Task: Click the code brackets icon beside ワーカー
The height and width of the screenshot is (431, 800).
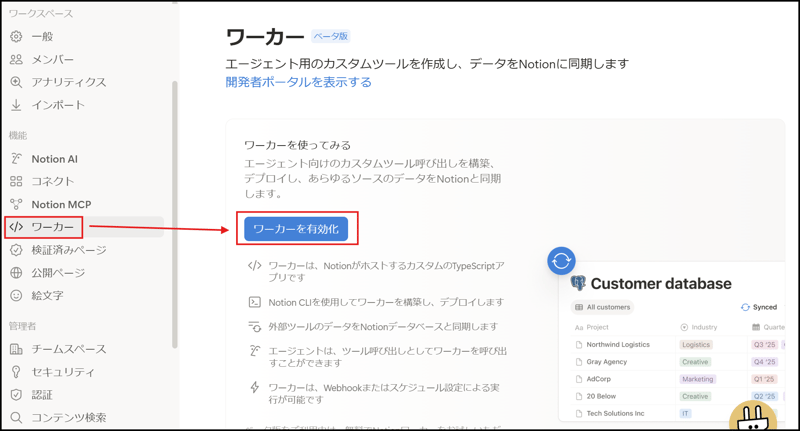Action: (x=16, y=226)
